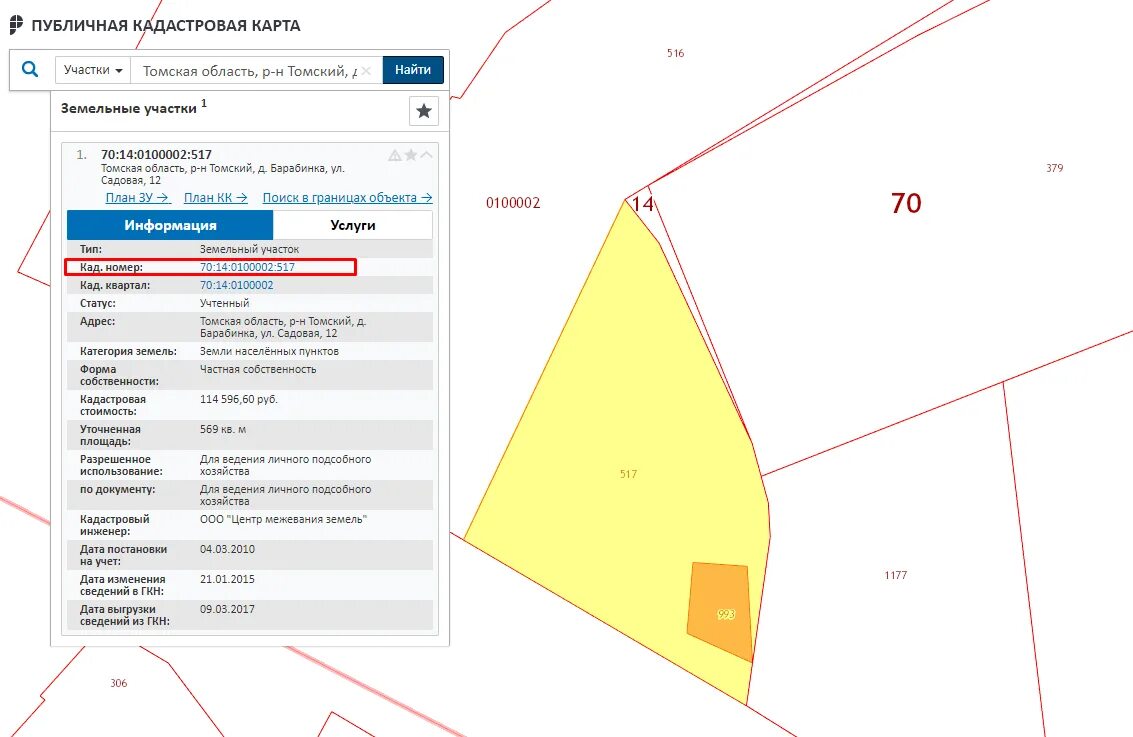Click cadastral quarter link 70:14:0100002
Image resolution: width=1133 pixels, height=737 pixels.
tap(236, 285)
